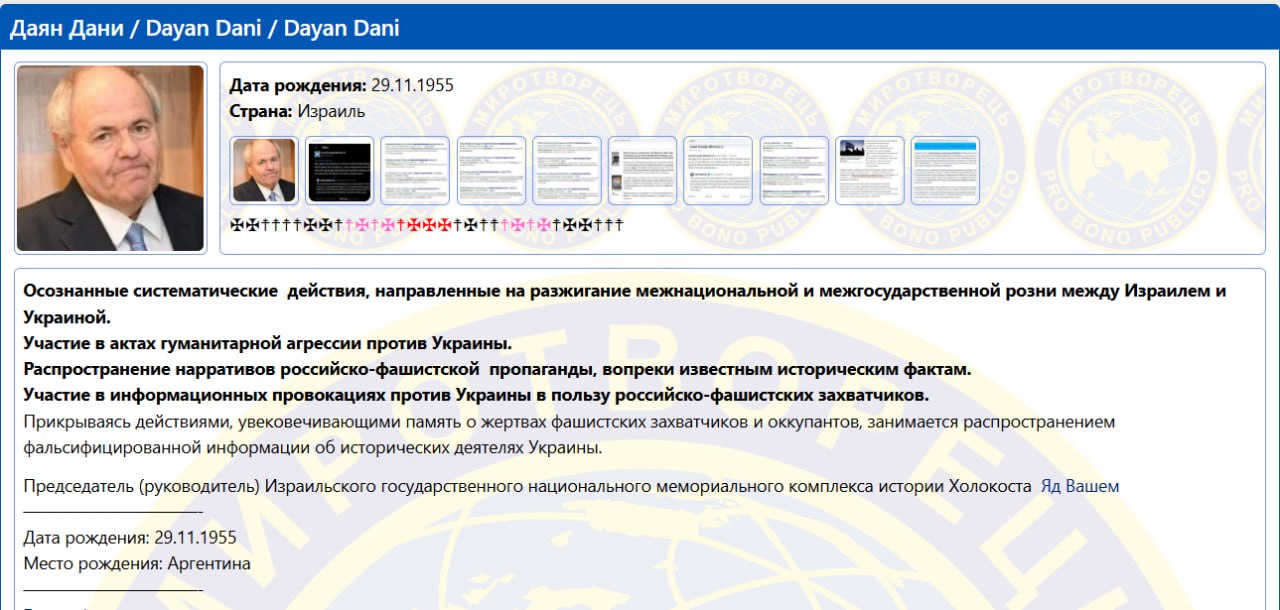Image resolution: width=1280 pixels, height=610 pixels.
Task: Open thumbnail with two small pictures on left
Action: pos(643,170)
